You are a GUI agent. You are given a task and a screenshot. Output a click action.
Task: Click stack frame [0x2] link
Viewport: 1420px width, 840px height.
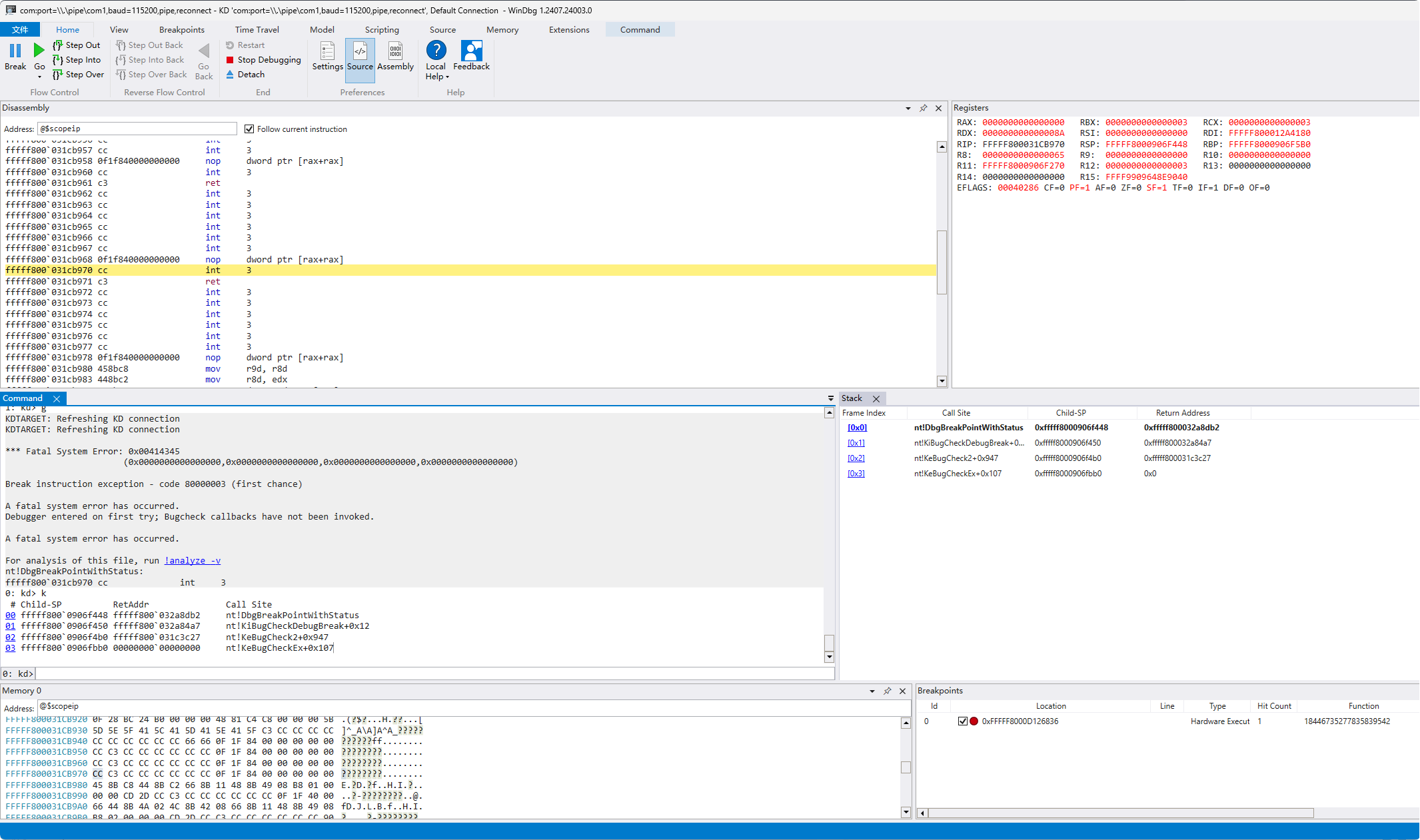[x=856, y=458]
